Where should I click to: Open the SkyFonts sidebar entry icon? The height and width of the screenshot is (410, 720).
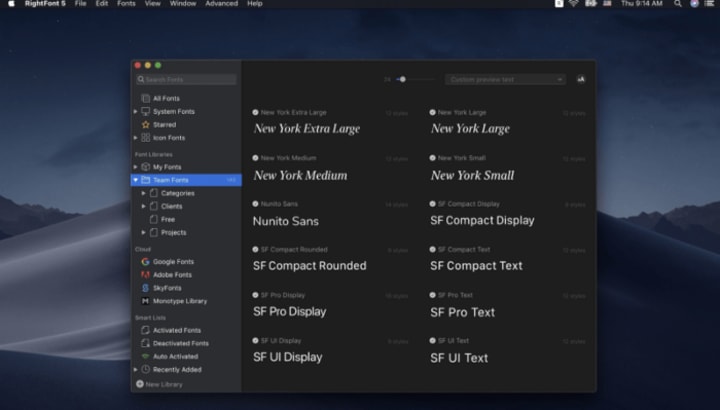click(145, 288)
